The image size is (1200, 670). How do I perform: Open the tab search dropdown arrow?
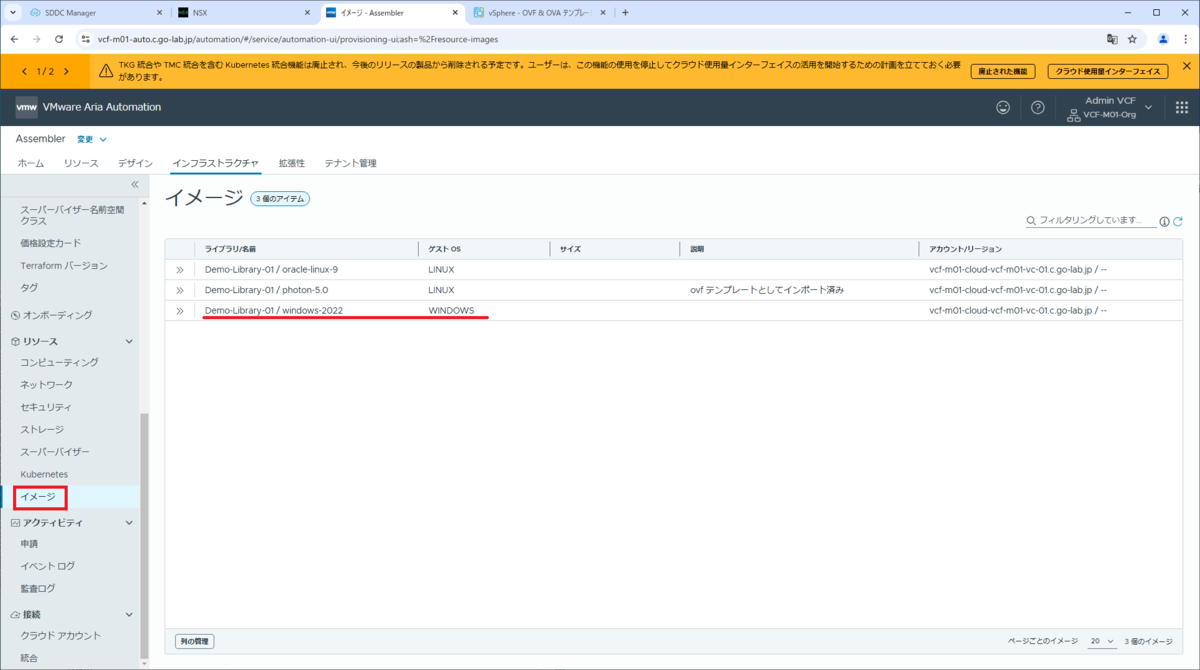[x=13, y=13]
